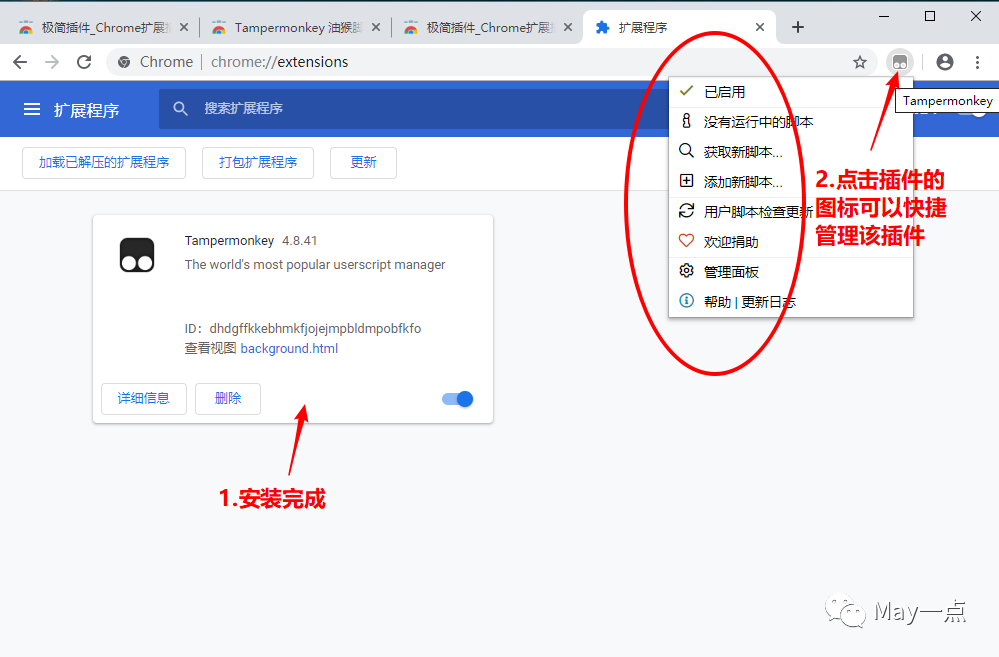999x657 pixels.
Task: Choose 添加新脚本... from the popup menu
Action: tap(791, 182)
